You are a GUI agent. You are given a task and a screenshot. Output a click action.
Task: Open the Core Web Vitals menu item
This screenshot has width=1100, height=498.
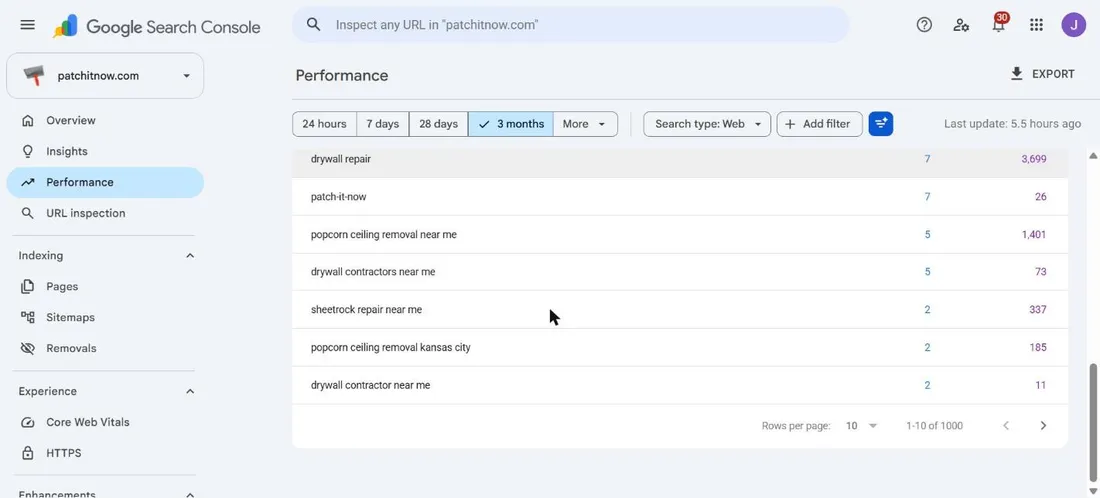pos(105,422)
